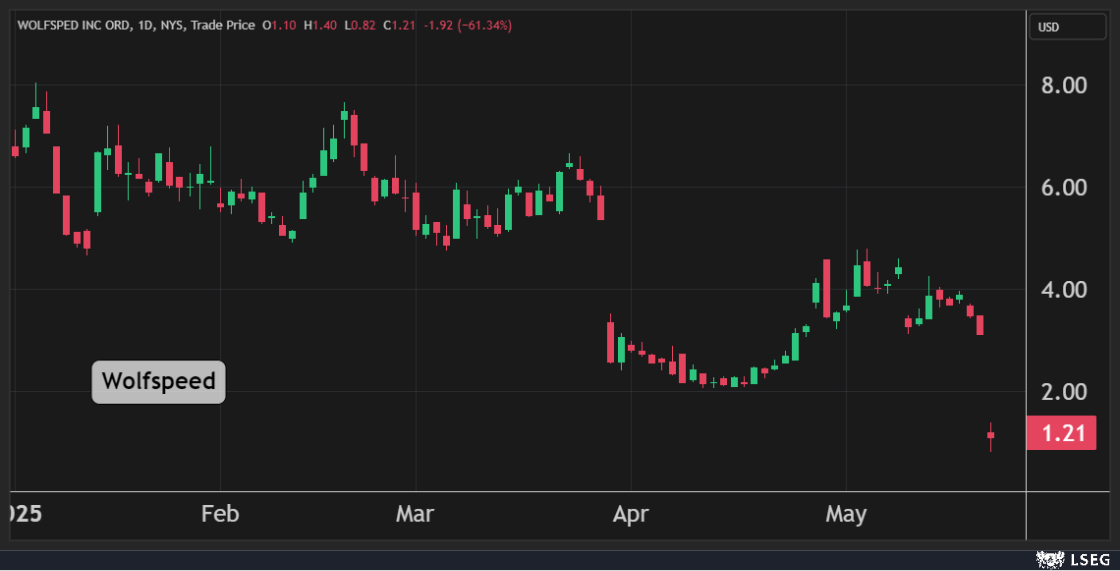Click the NYS exchange label
This screenshot has width=1120, height=571.
172,25
